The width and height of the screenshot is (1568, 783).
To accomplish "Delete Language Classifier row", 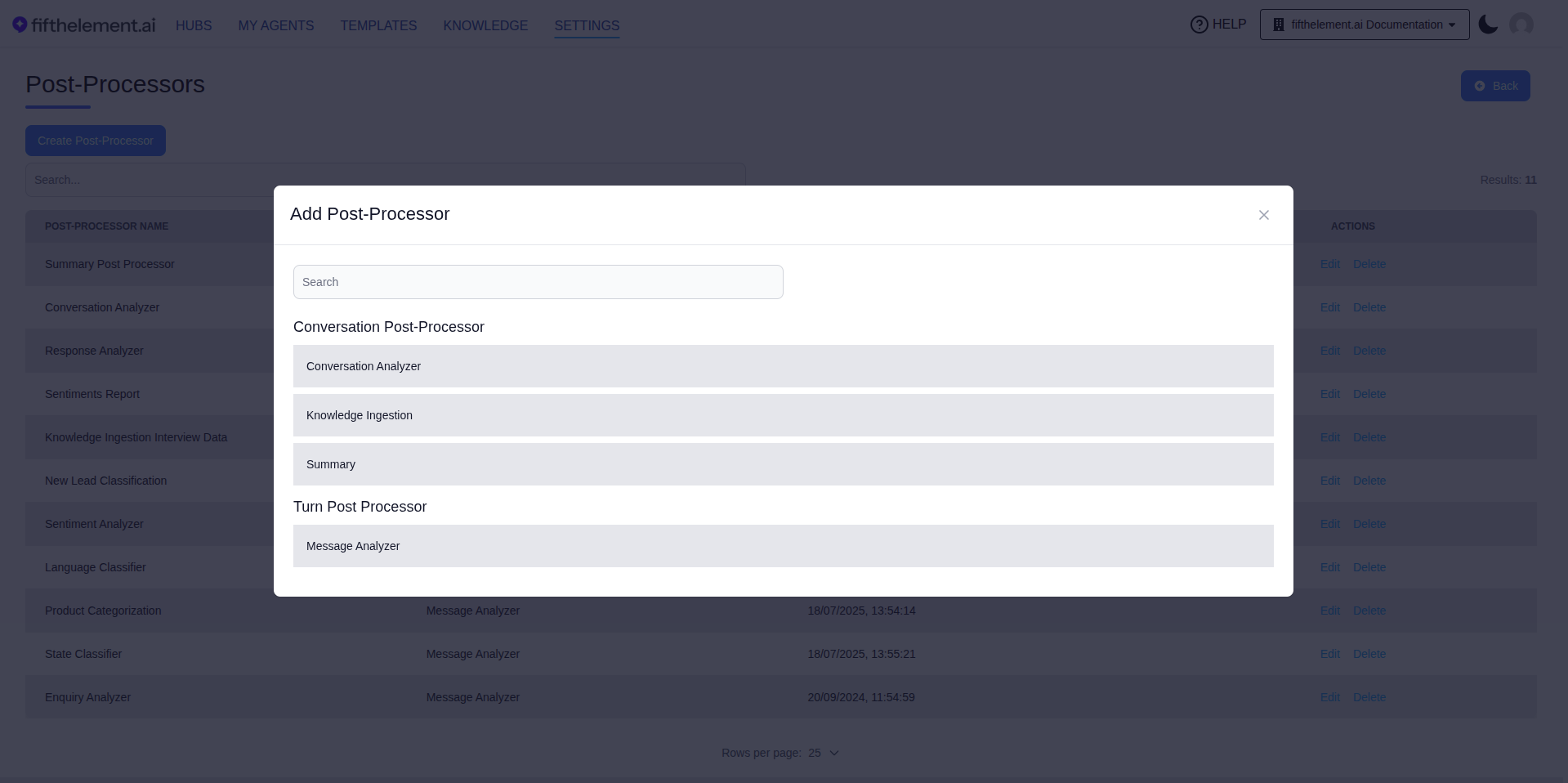I will coord(1369,567).
